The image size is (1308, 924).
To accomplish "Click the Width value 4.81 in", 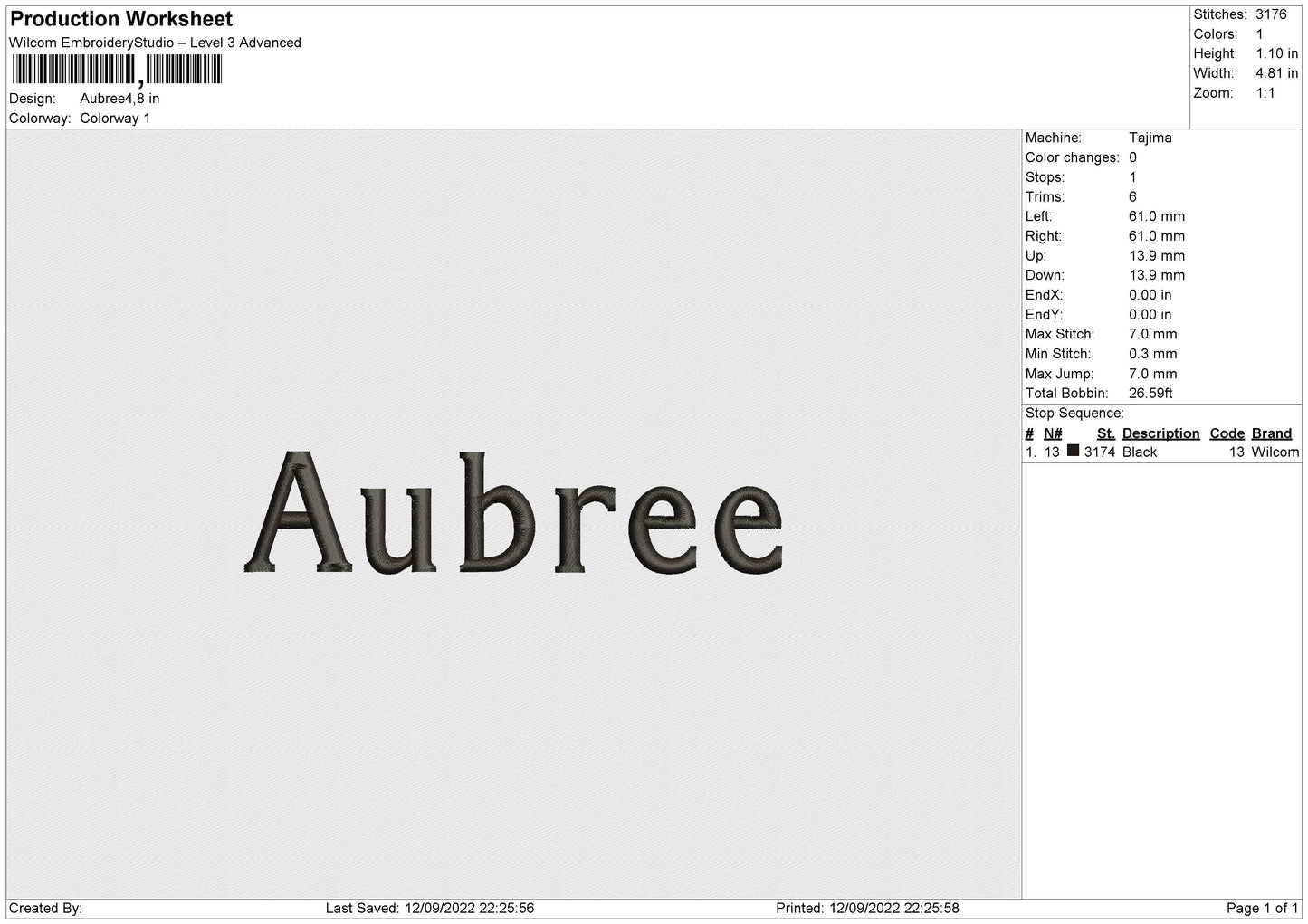I will tap(1276, 73).
